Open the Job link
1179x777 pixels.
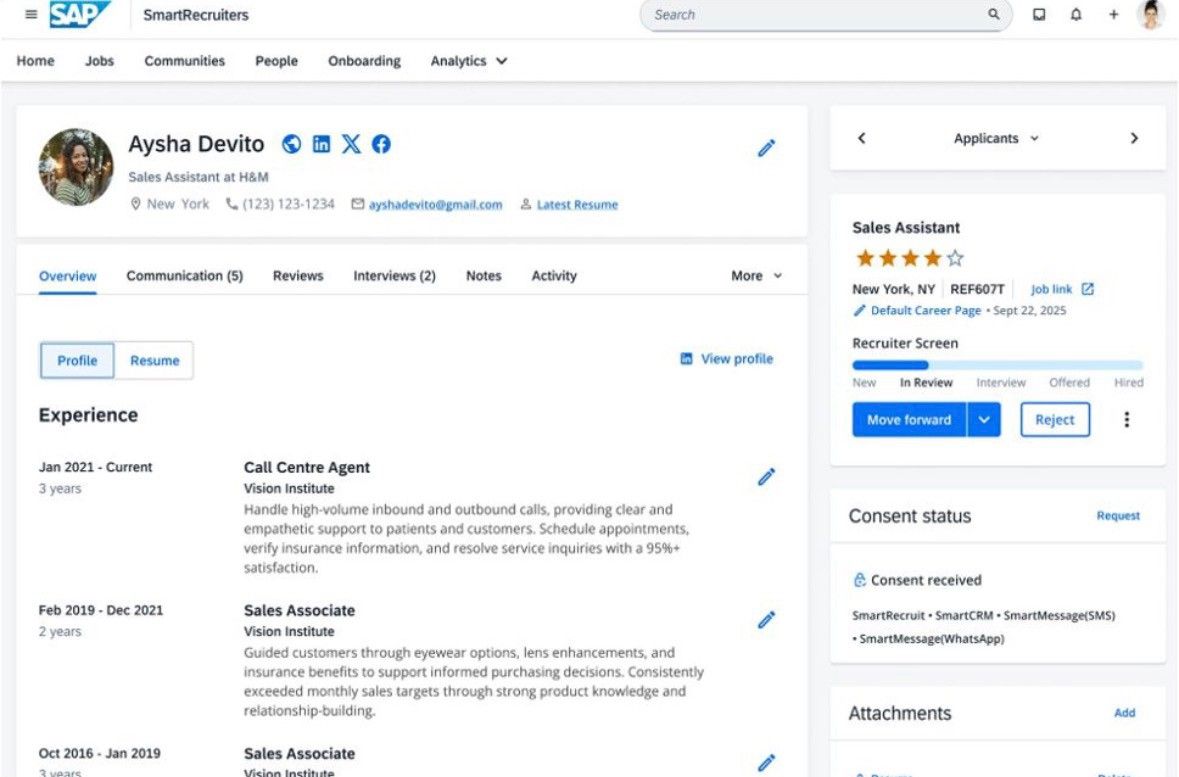(x=1051, y=289)
